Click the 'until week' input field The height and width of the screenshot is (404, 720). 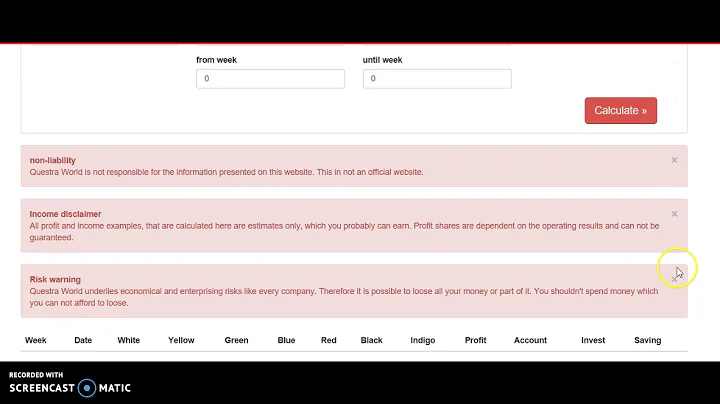[437, 79]
